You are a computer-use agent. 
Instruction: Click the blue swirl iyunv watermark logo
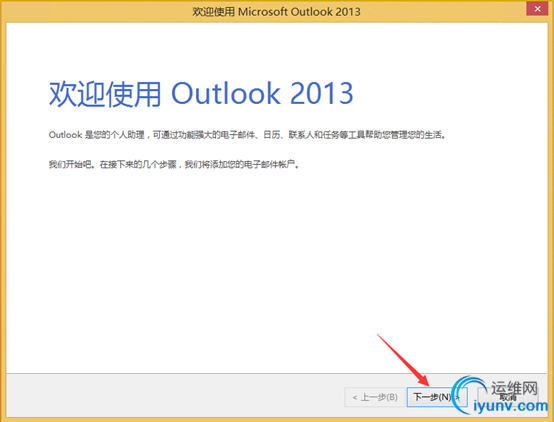coord(468,394)
